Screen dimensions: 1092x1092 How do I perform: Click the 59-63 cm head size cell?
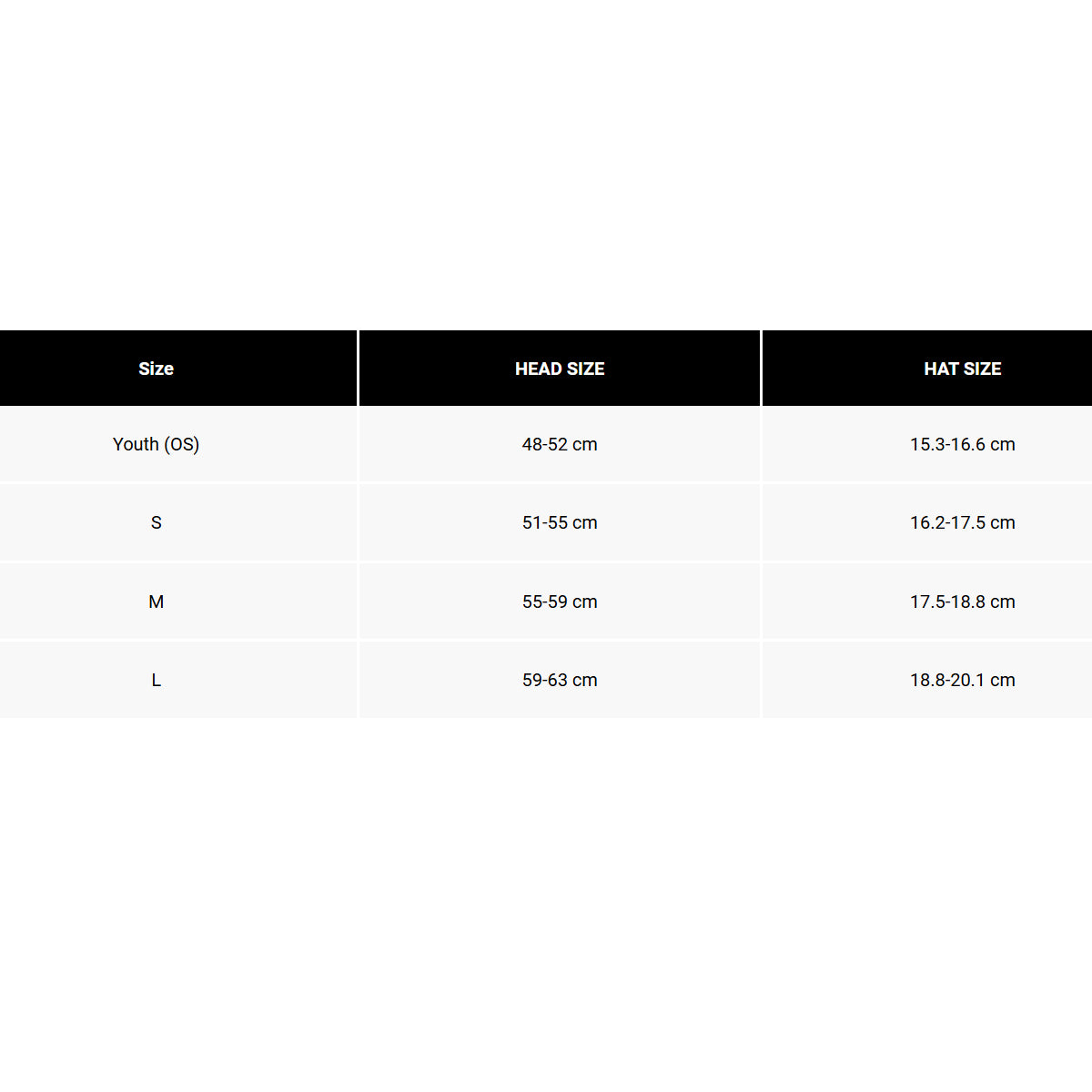click(560, 680)
